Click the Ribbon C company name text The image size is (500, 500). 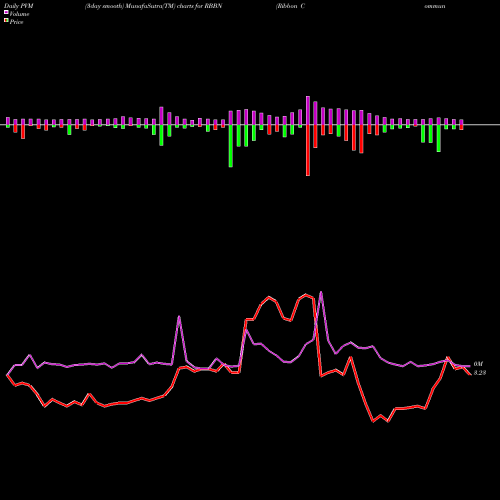pyautogui.click(x=290, y=6)
